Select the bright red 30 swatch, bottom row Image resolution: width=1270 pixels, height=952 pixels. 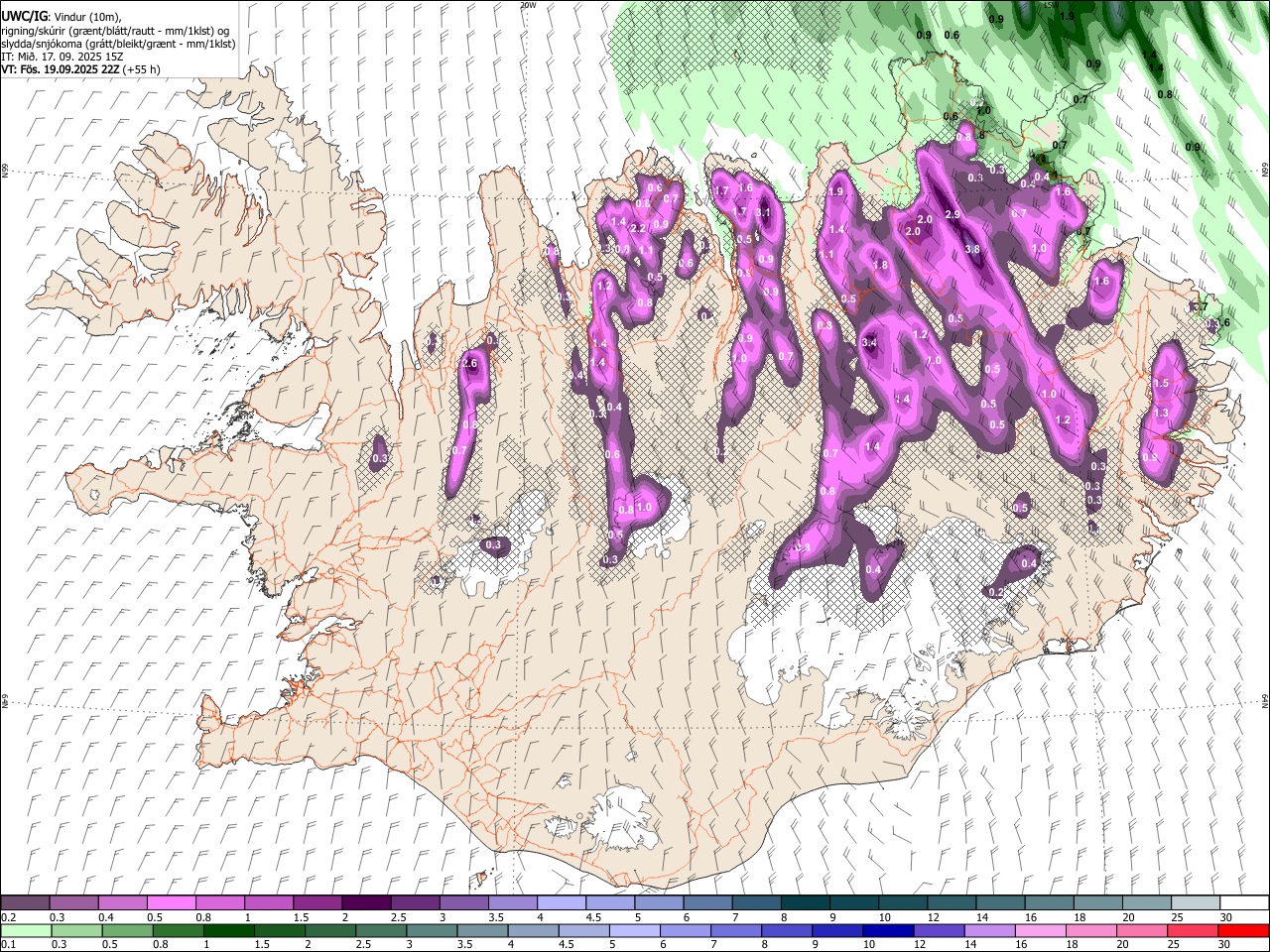point(1244,930)
